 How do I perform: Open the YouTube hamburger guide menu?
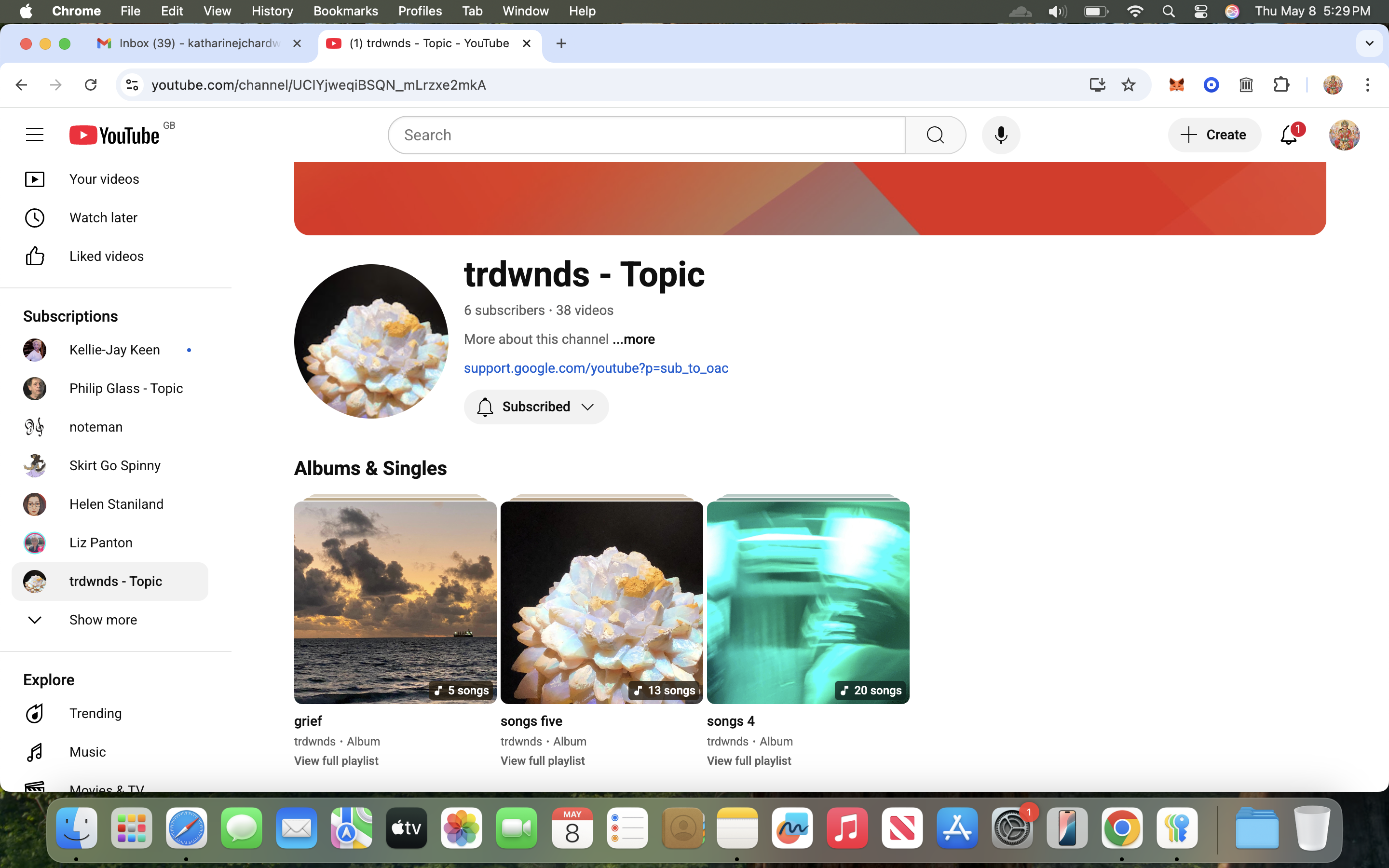coord(34,135)
